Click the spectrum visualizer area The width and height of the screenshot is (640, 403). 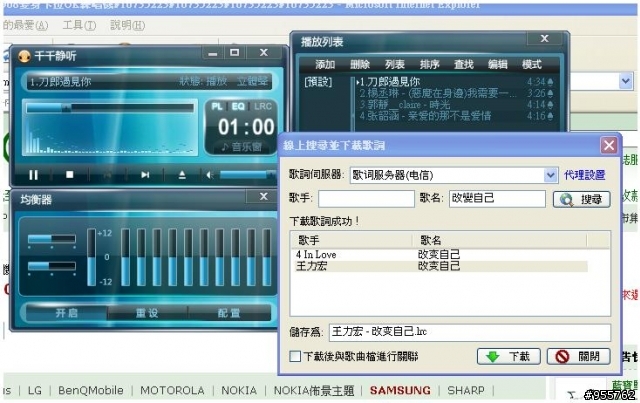click(110, 137)
